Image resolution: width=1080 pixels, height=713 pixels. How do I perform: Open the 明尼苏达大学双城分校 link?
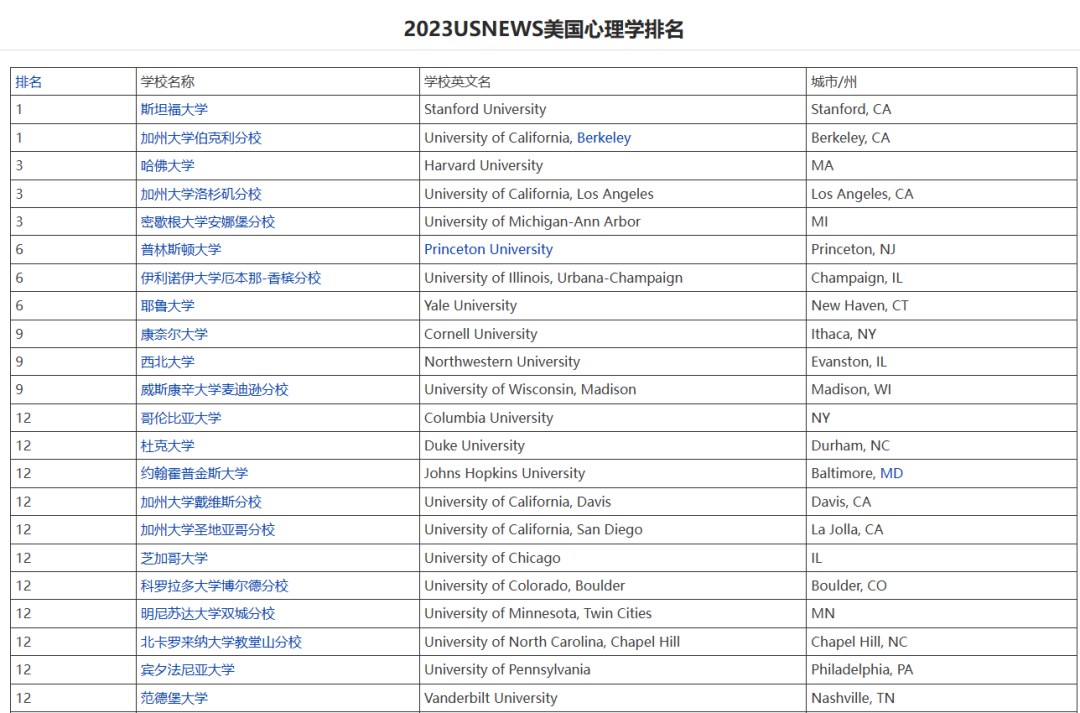point(208,614)
